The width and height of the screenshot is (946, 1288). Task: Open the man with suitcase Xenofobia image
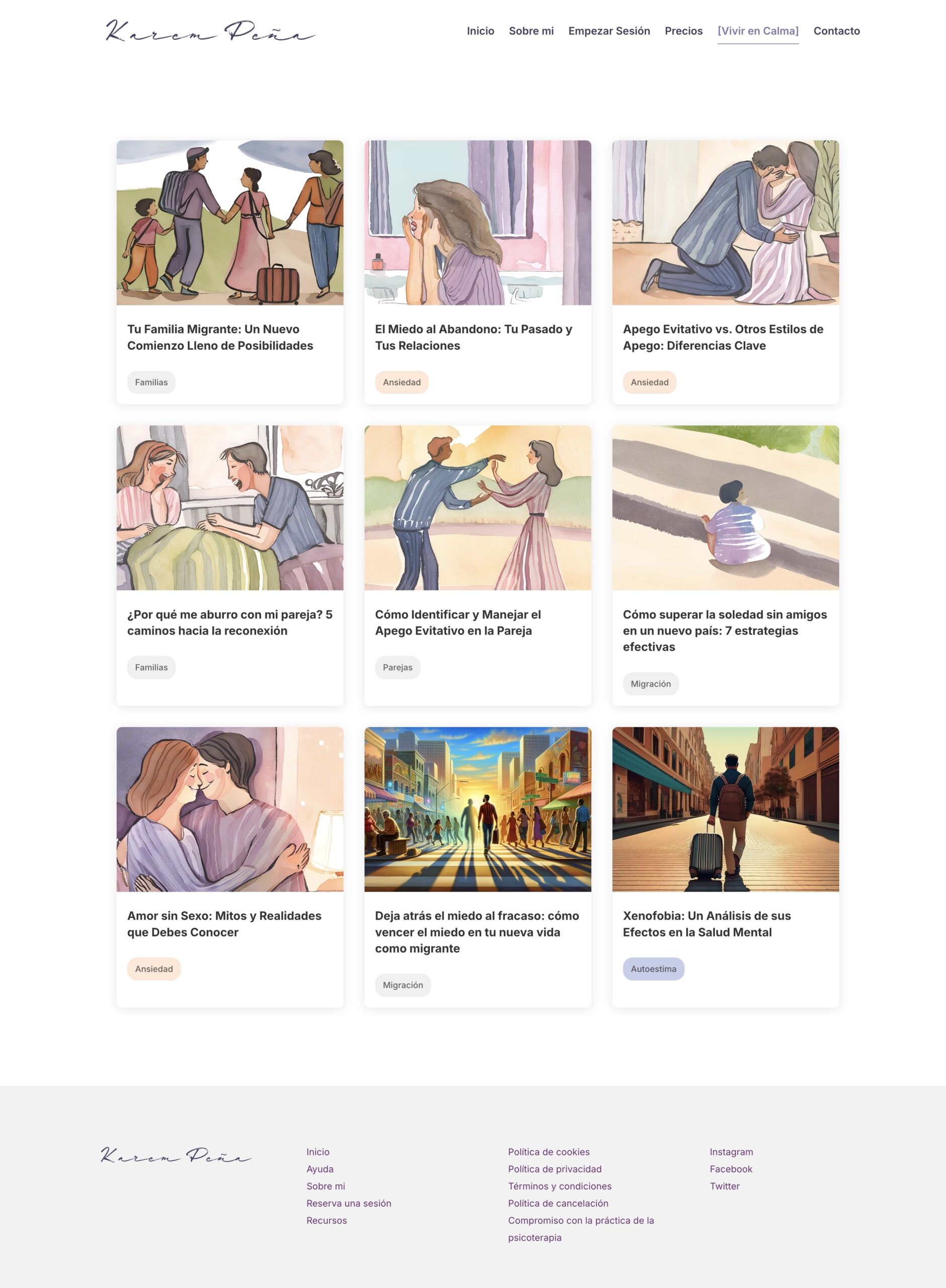(725, 809)
